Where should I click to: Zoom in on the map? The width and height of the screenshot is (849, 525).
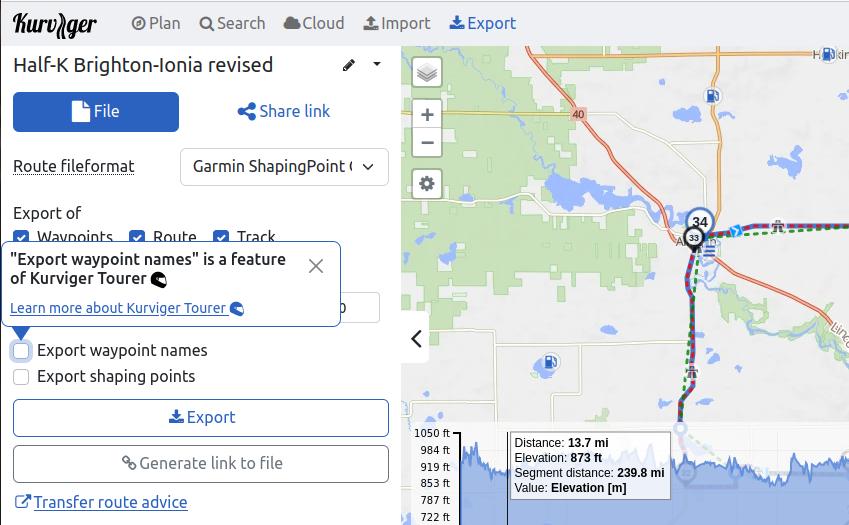[427, 115]
